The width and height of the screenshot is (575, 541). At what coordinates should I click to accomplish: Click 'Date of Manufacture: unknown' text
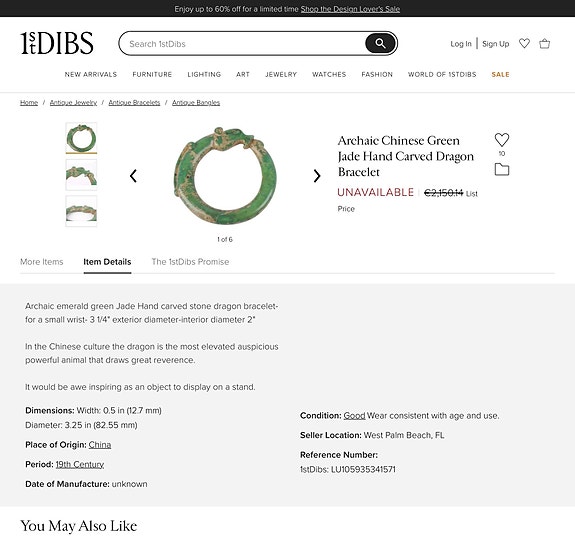tap(86, 484)
